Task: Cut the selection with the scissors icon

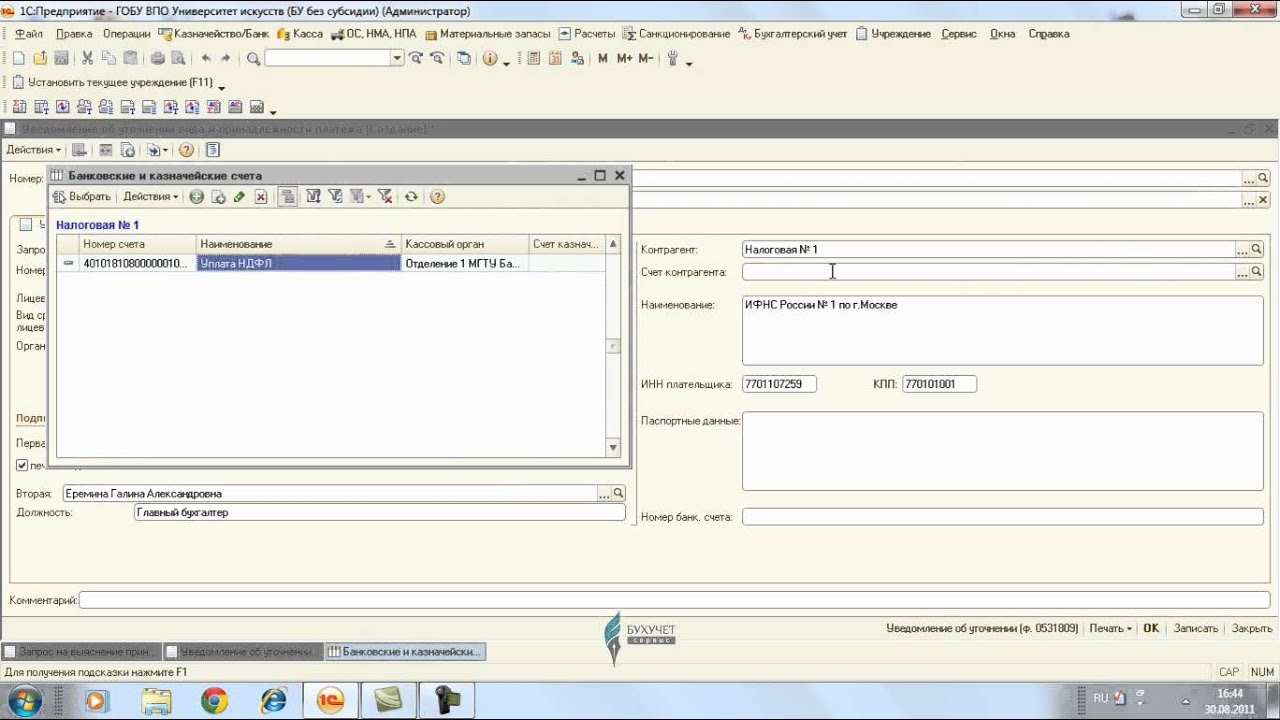Action: point(87,58)
